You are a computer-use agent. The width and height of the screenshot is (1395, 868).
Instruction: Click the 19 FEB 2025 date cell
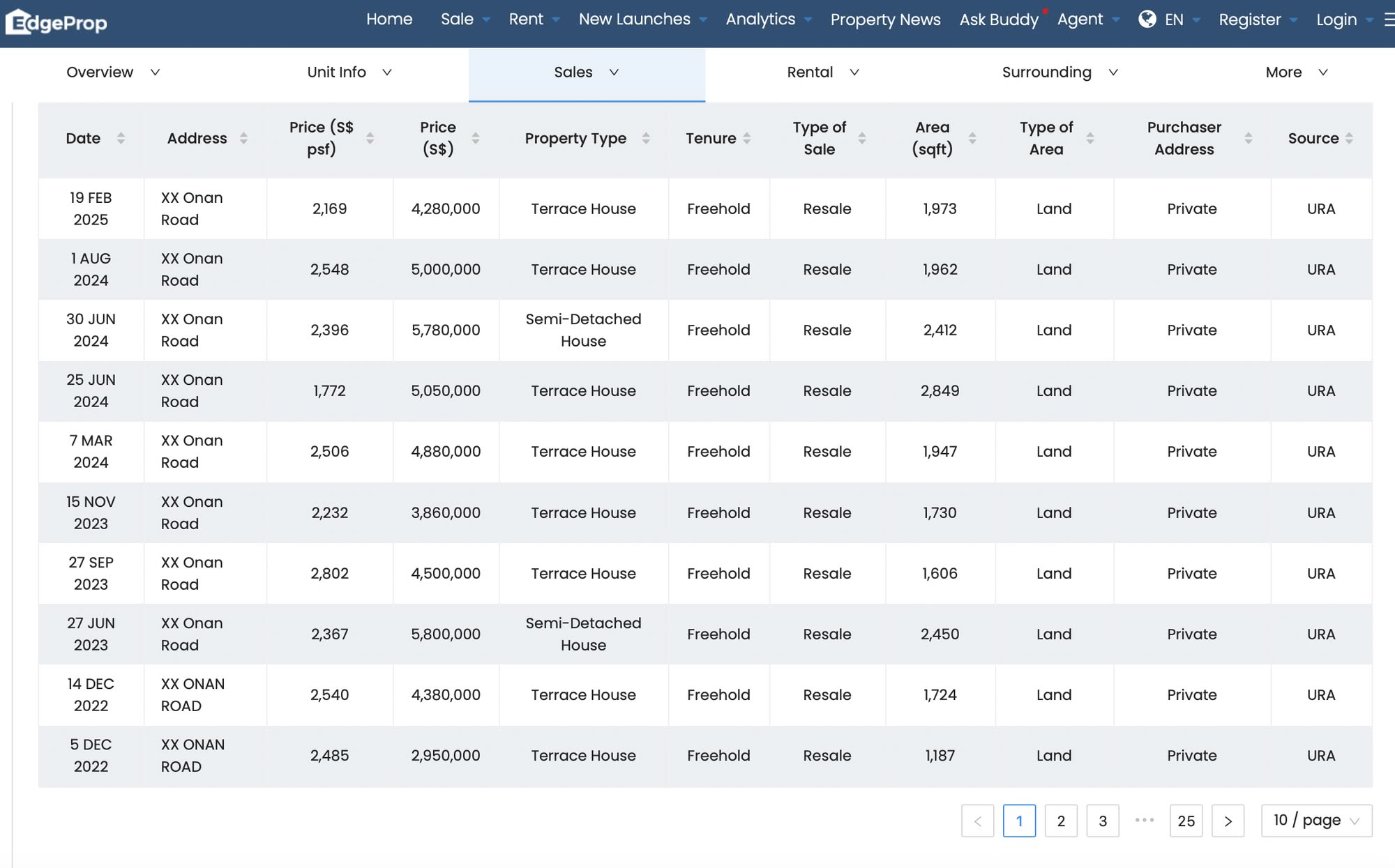[91, 208]
